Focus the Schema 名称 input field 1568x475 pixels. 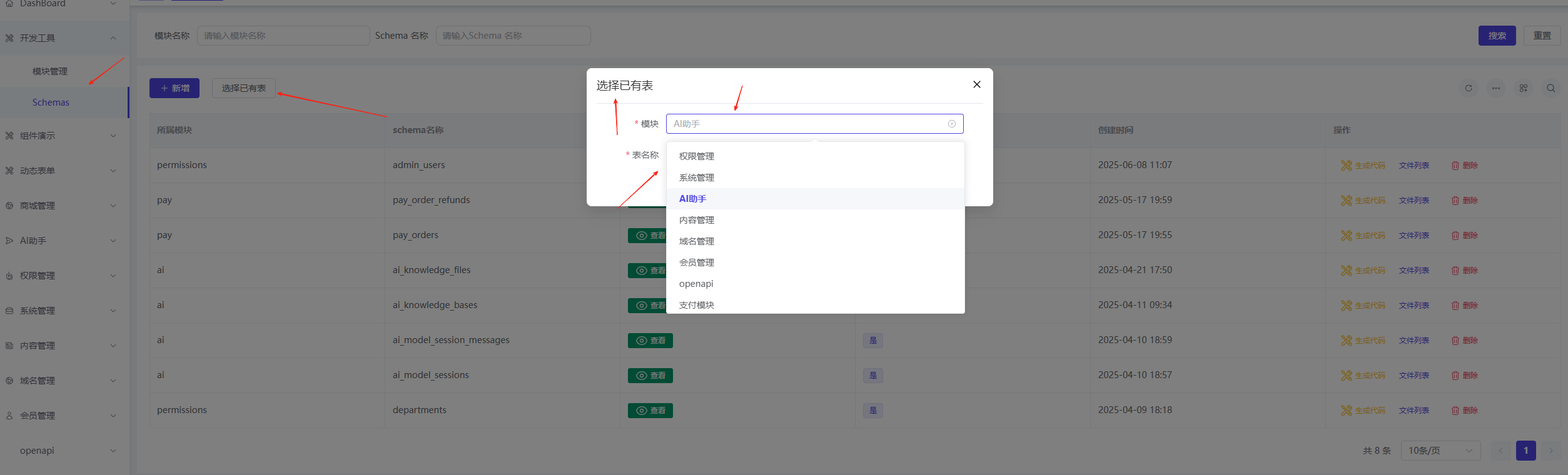tap(513, 36)
